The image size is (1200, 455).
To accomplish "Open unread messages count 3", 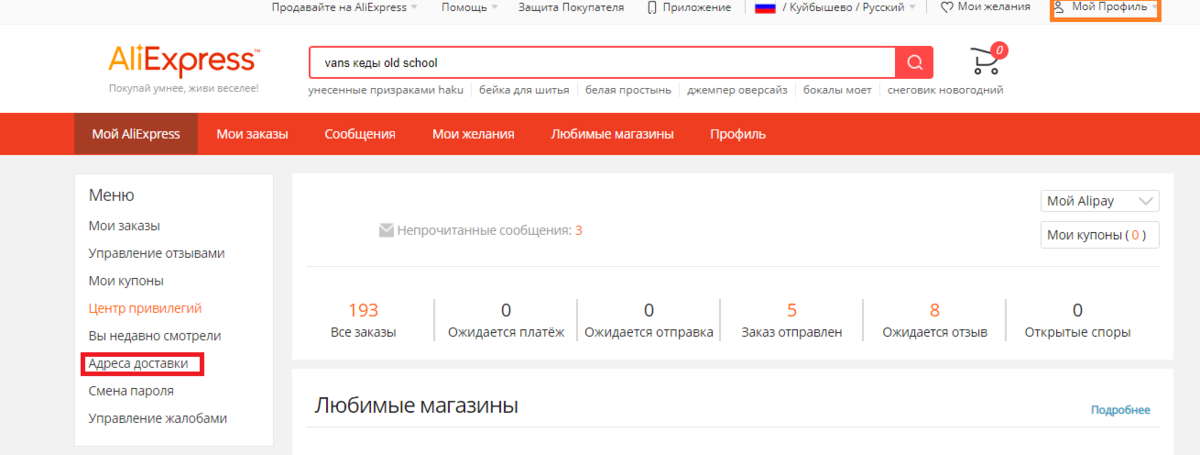I will point(578,231).
